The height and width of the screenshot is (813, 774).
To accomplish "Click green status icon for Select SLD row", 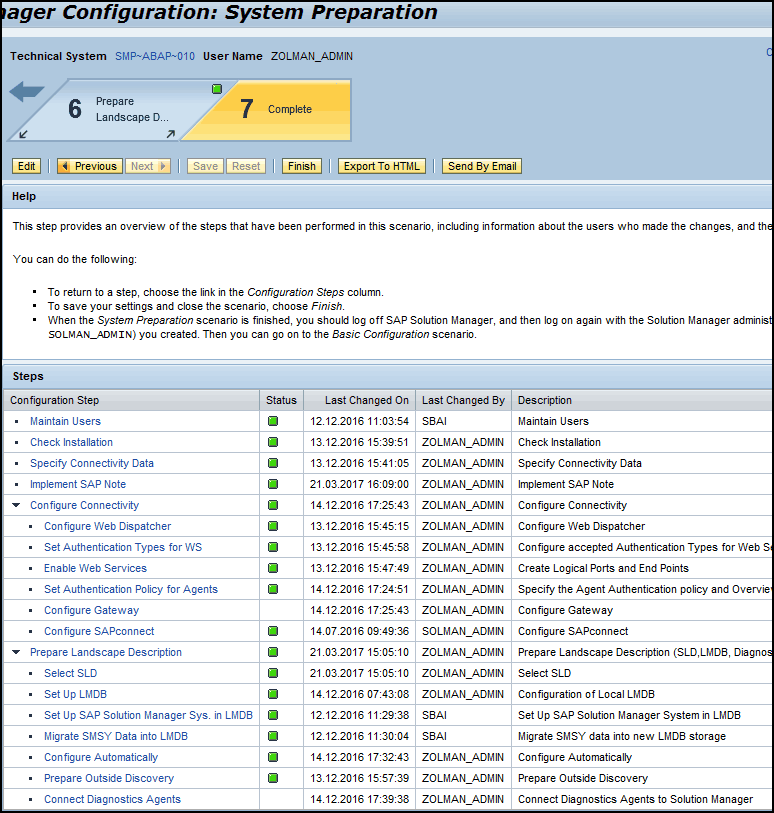I will tap(272, 674).
